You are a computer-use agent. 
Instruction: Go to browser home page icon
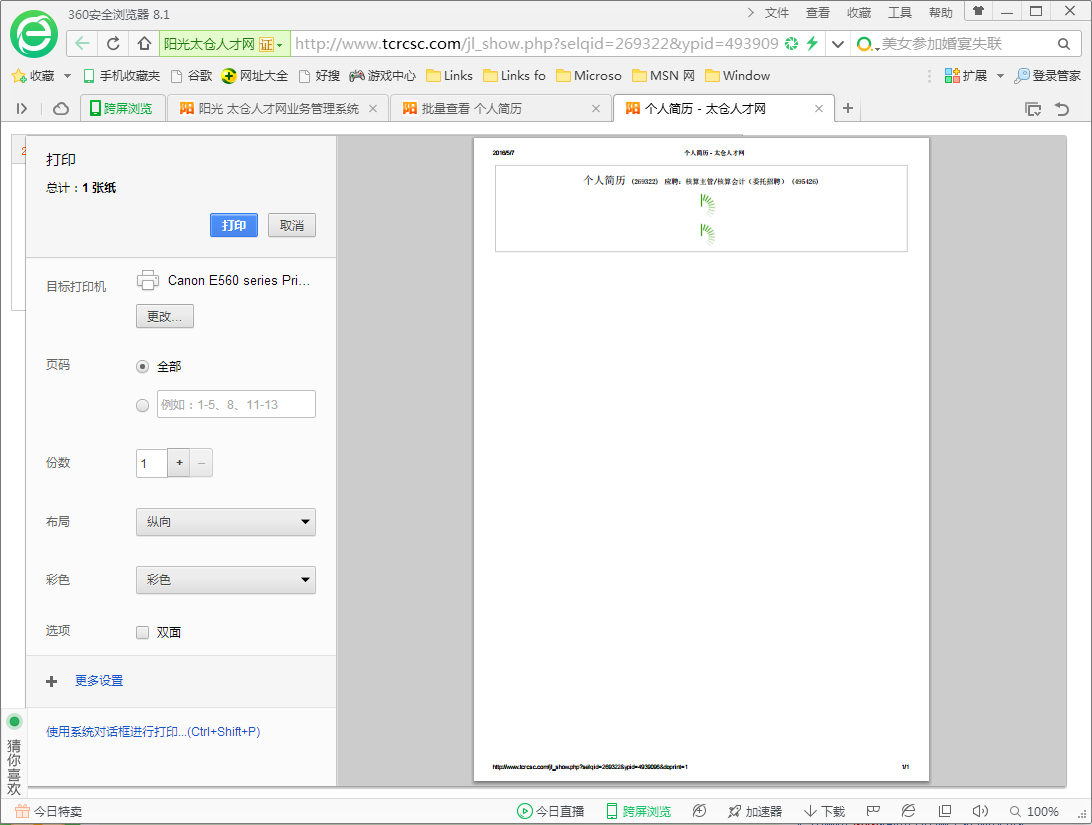click(144, 44)
